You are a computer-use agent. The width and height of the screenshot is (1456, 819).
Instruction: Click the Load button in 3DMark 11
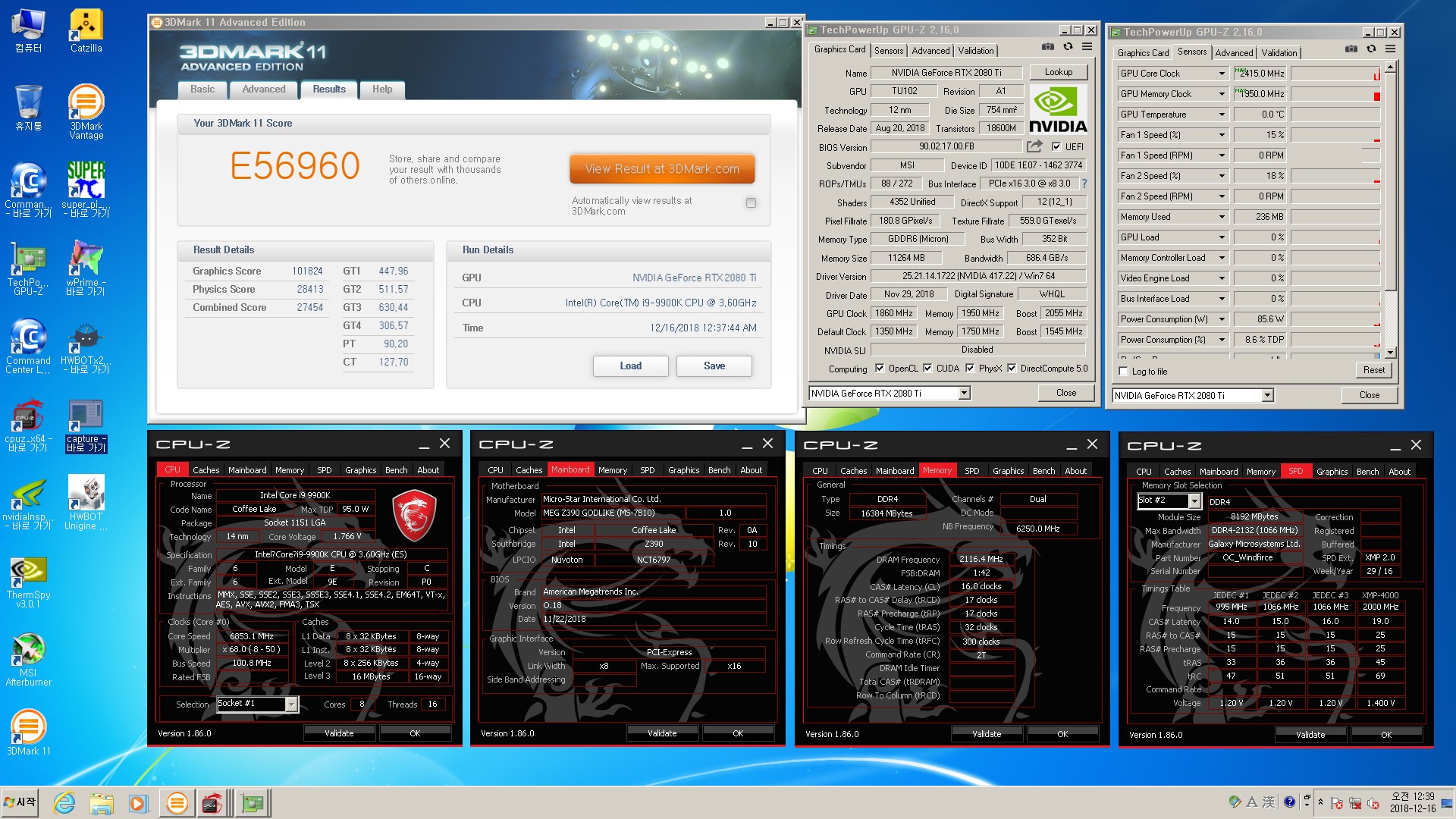630,366
